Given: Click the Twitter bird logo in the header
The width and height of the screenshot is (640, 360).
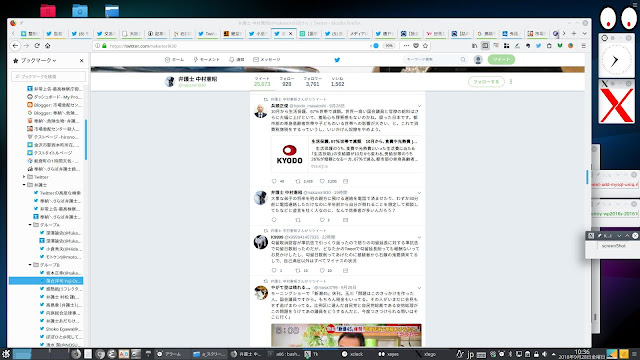Looking at the screenshot, I should (x=337, y=60).
